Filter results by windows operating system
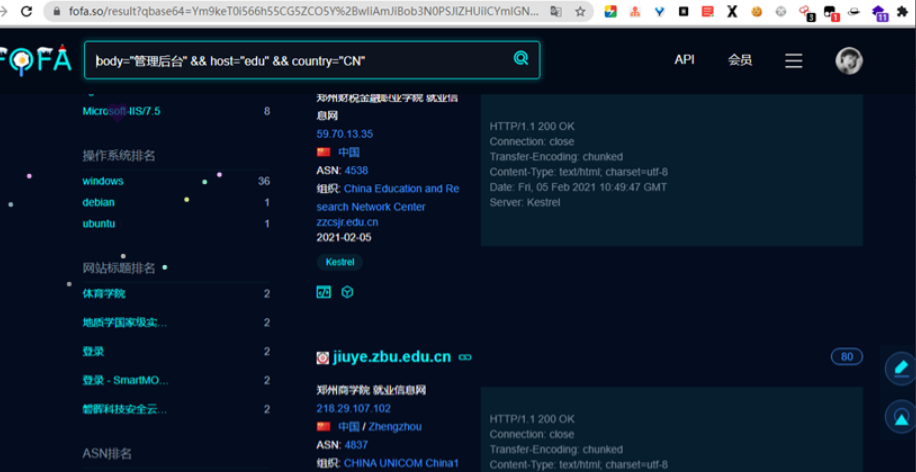The height and width of the screenshot is (472, 916). click(103, 181)
